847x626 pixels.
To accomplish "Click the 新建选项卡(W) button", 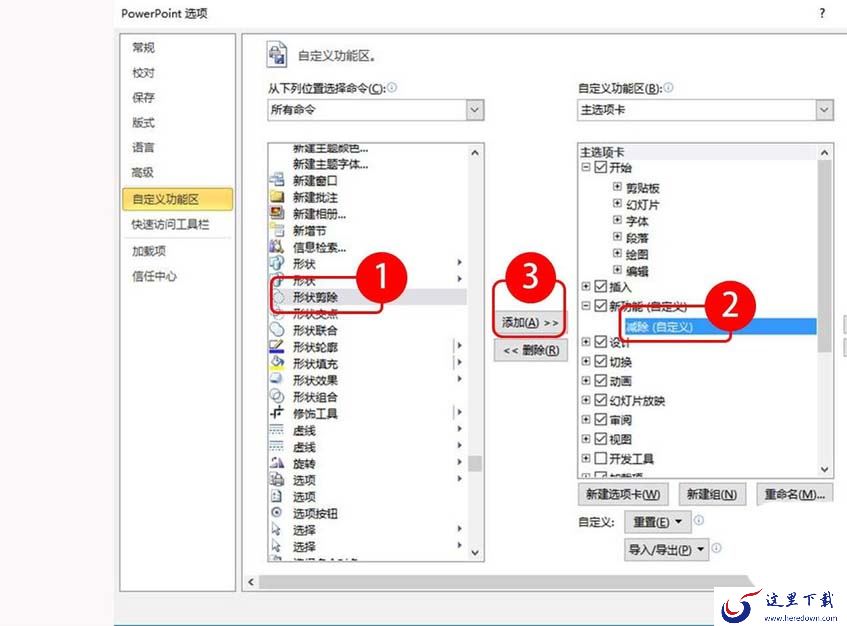I will [x=623, y=494].
